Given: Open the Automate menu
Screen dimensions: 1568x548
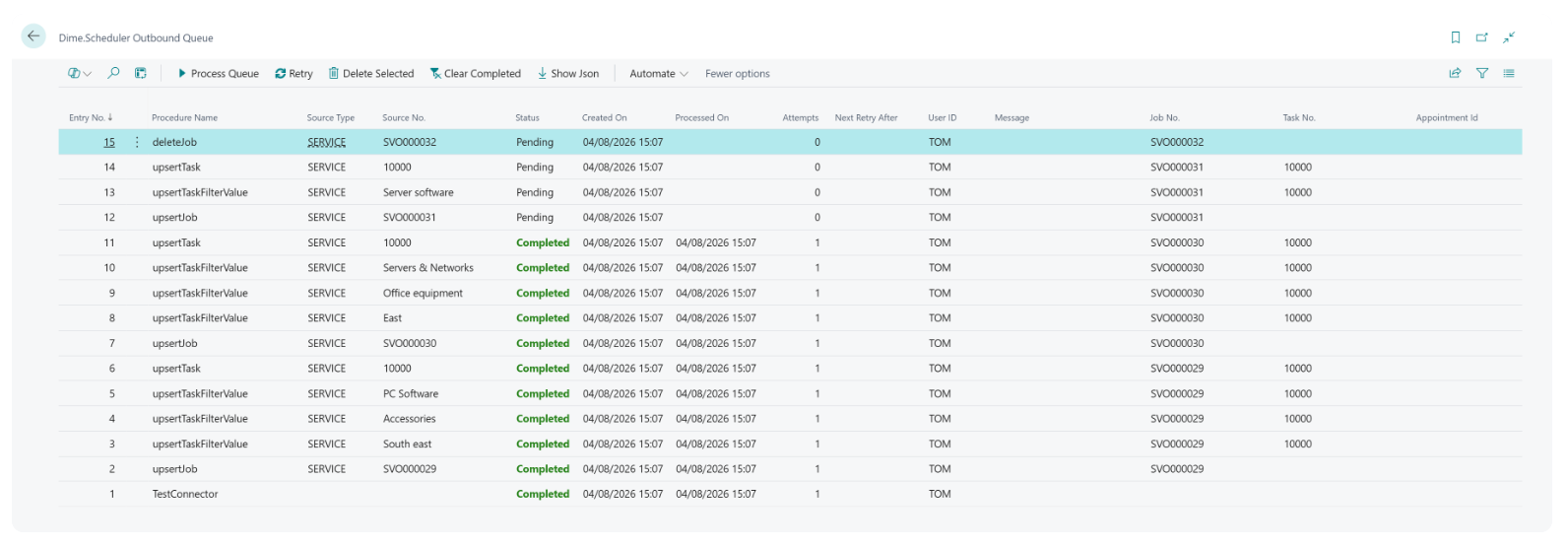Looking at the screenshot, I should (x=659, y=73).
